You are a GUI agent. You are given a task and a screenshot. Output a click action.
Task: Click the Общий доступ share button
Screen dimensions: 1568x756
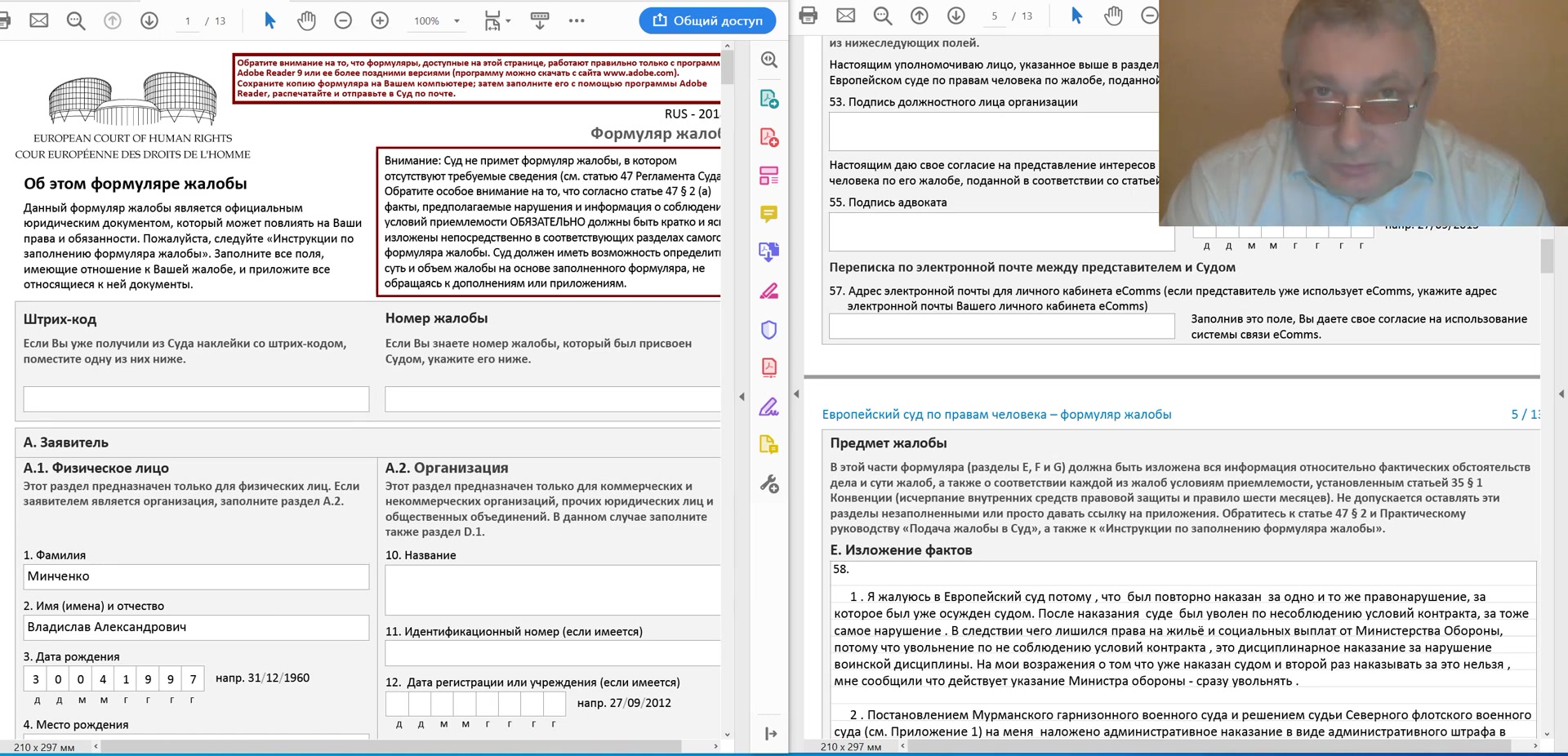707,20
